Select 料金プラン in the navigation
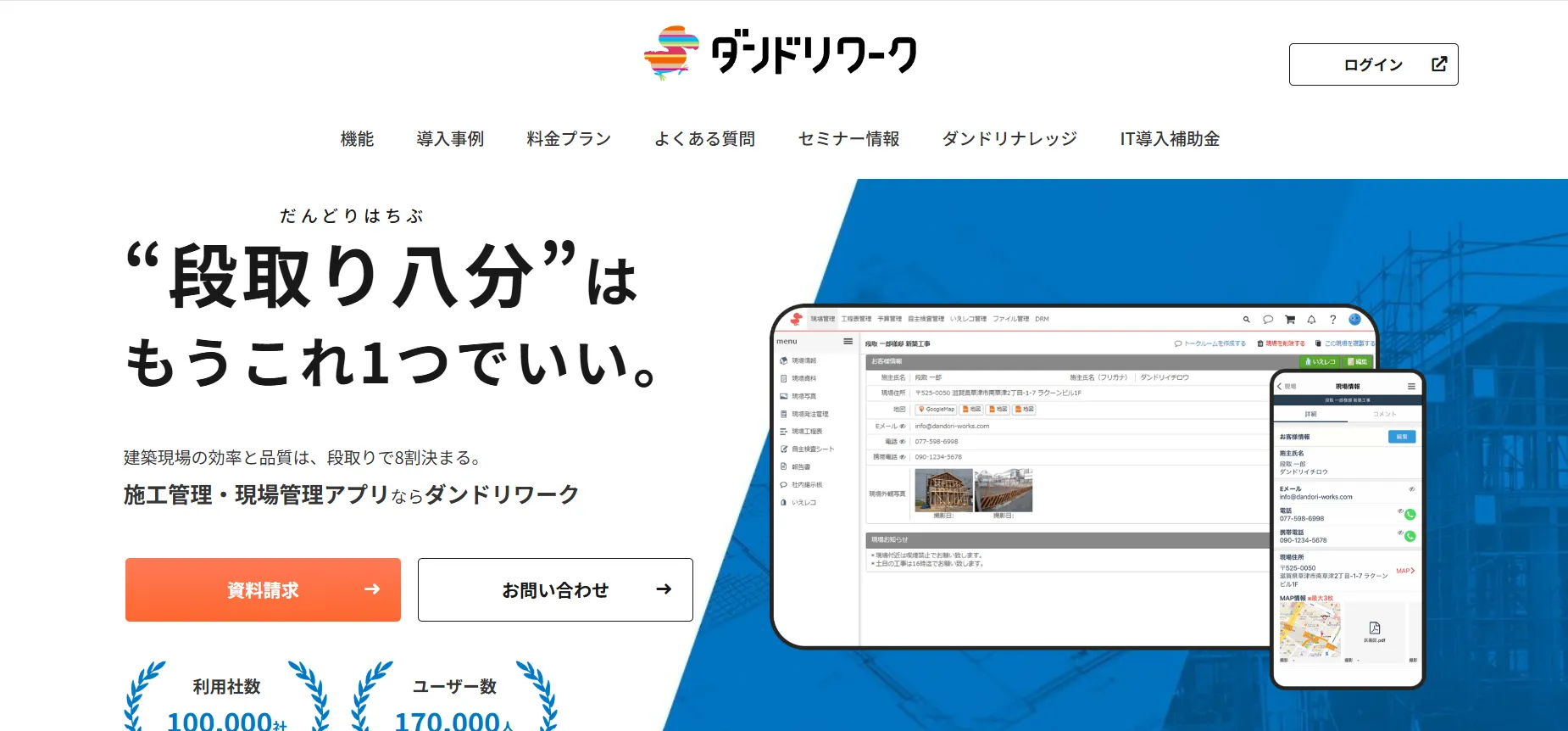This screenshot has width=1568, height=731. tap(569, 139)
